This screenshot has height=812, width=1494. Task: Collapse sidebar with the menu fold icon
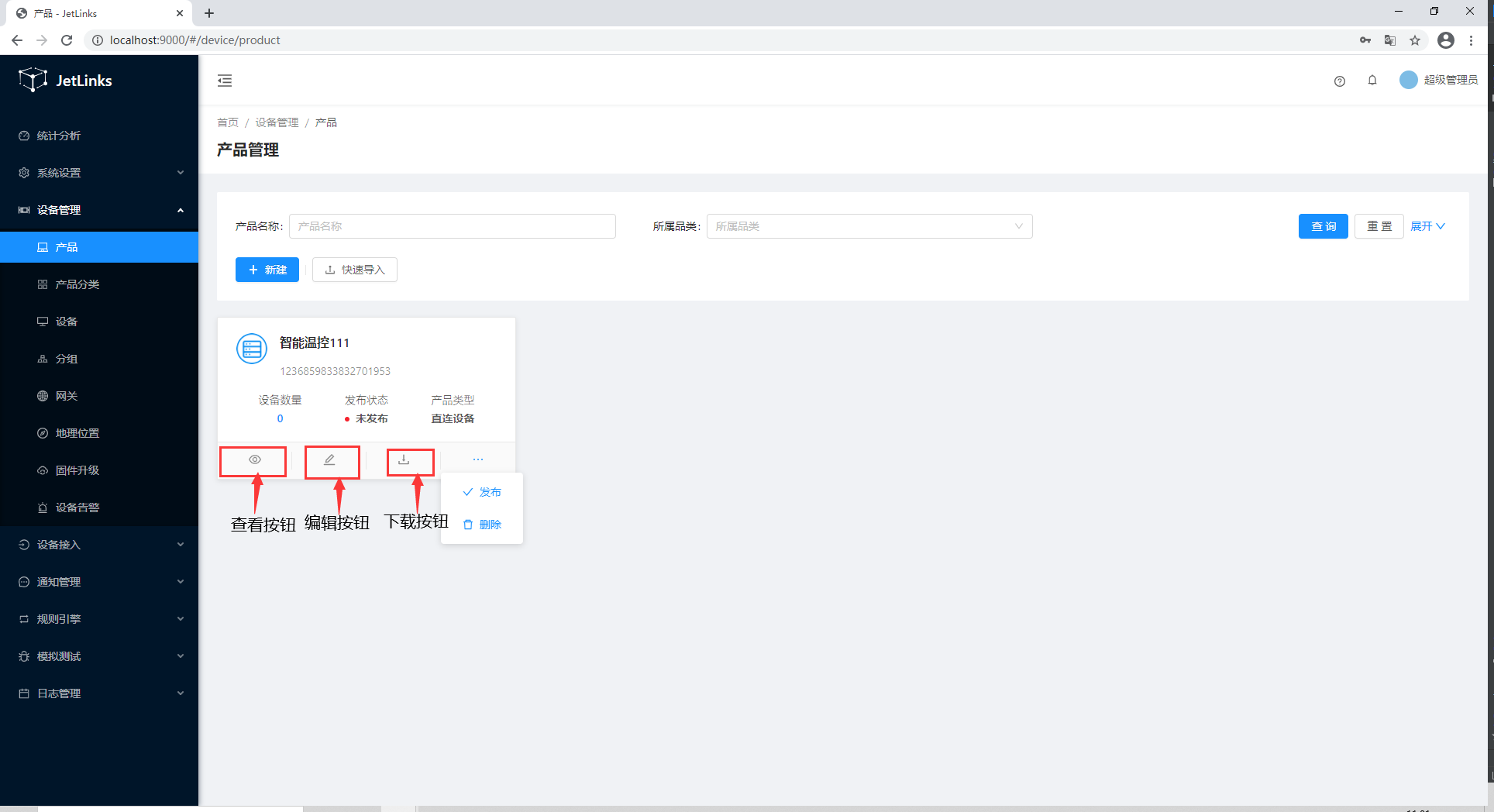[225, 81]
